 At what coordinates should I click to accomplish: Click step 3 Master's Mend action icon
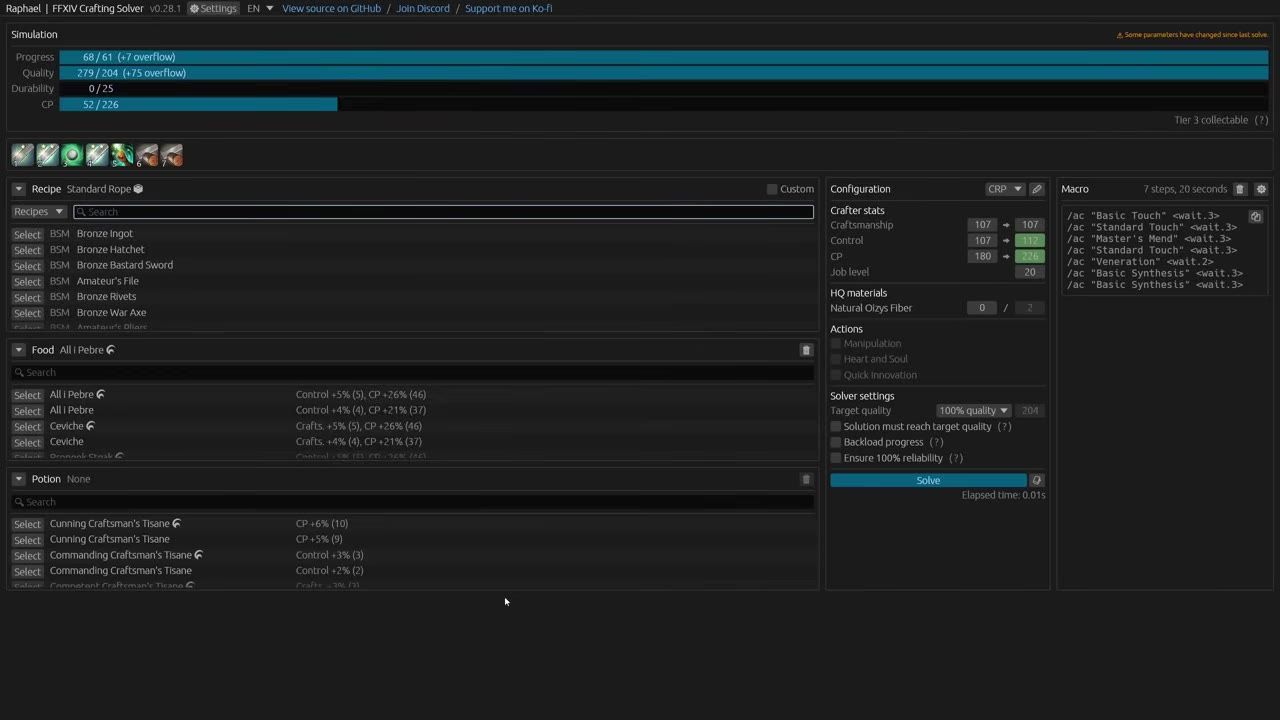pos(72,155)
